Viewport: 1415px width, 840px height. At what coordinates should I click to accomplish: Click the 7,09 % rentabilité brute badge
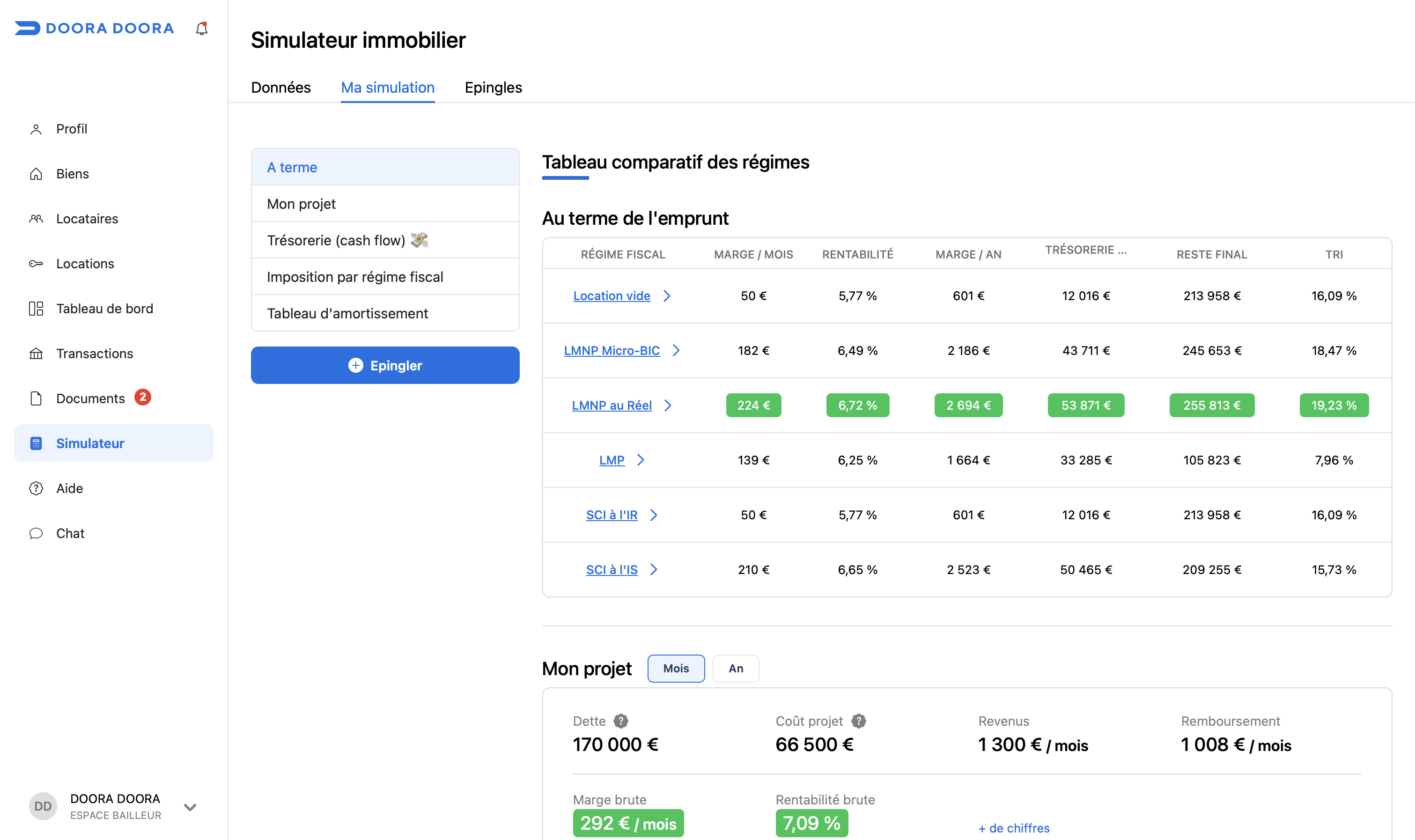811,823
